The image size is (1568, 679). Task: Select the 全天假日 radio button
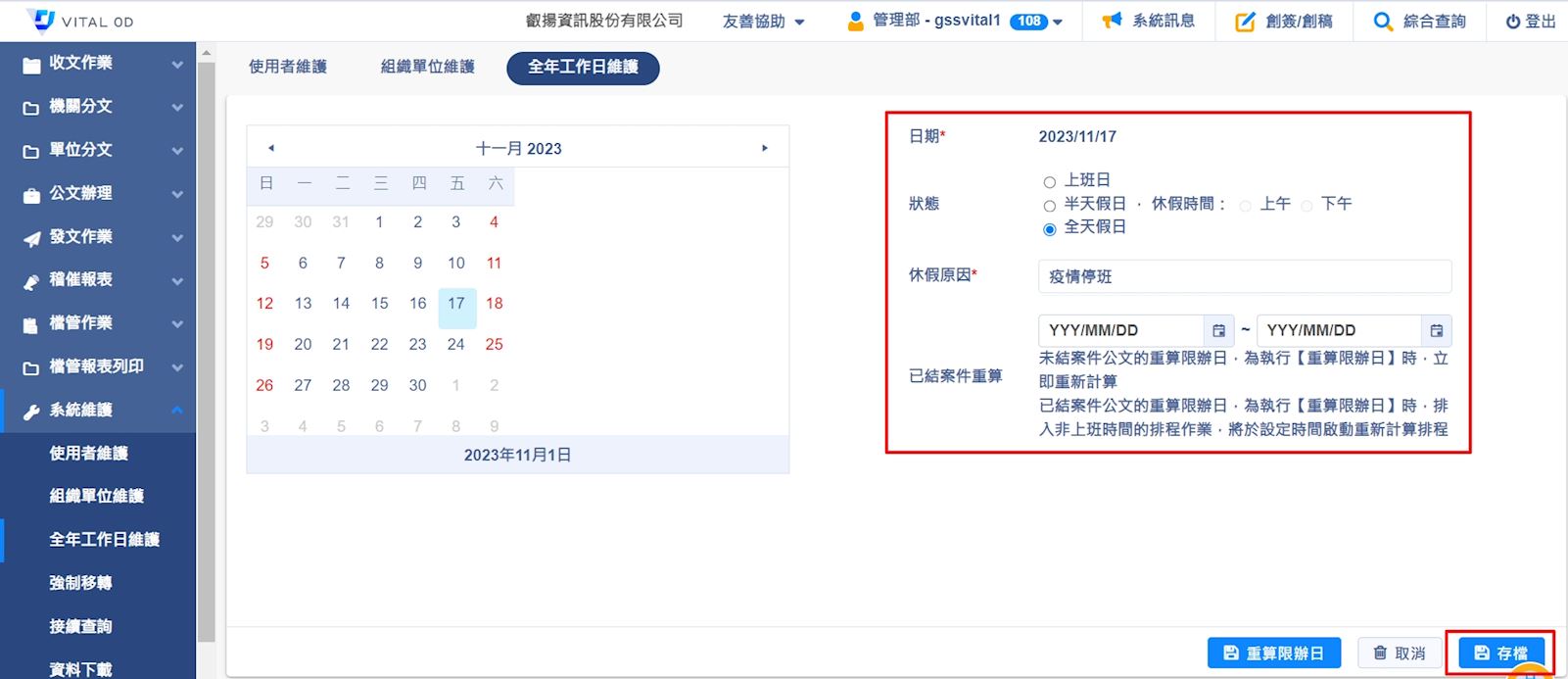point(1050,229)
